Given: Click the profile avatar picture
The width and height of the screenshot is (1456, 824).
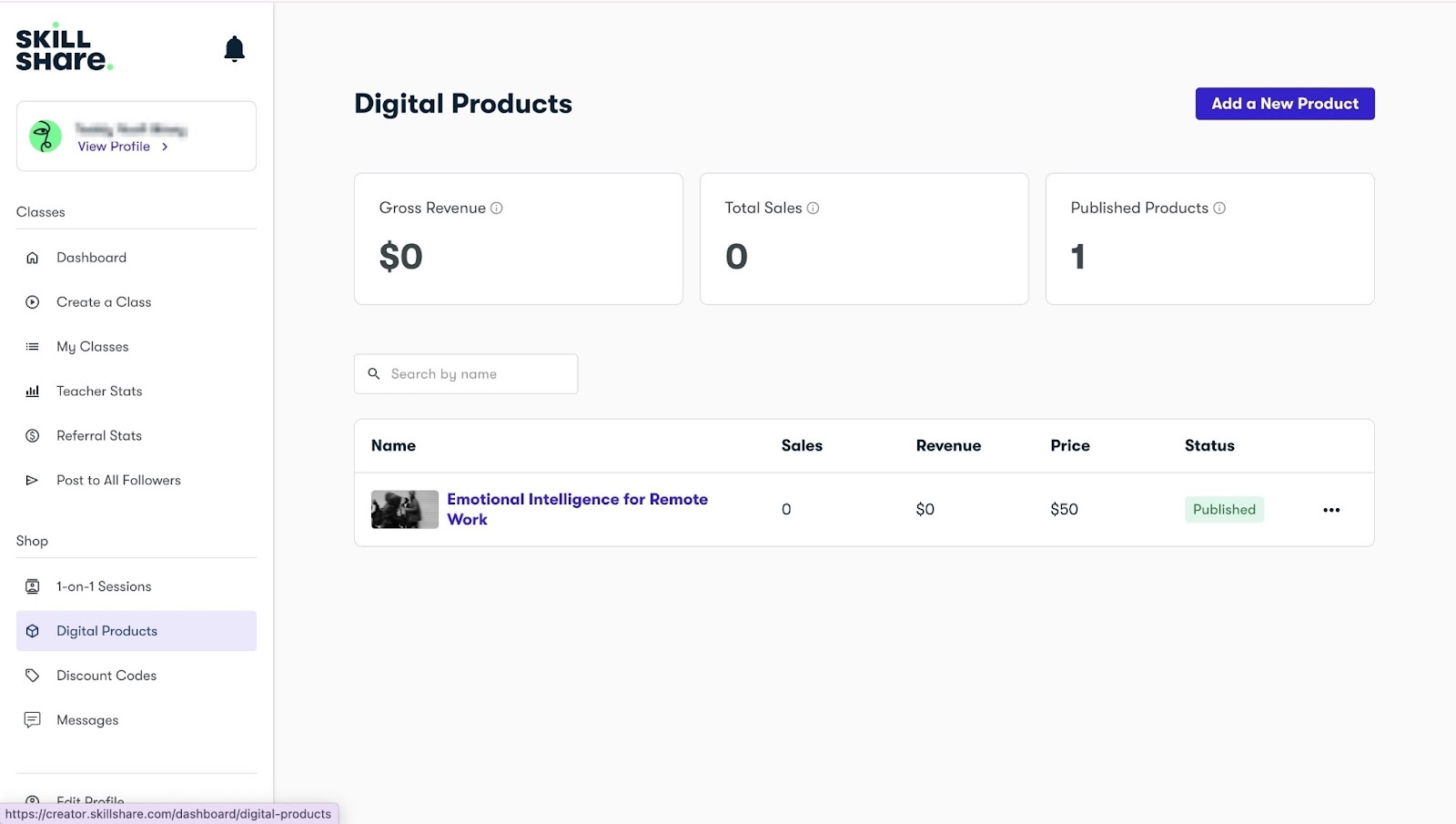Looking at the screenshot, I should [x=45, y=137].
